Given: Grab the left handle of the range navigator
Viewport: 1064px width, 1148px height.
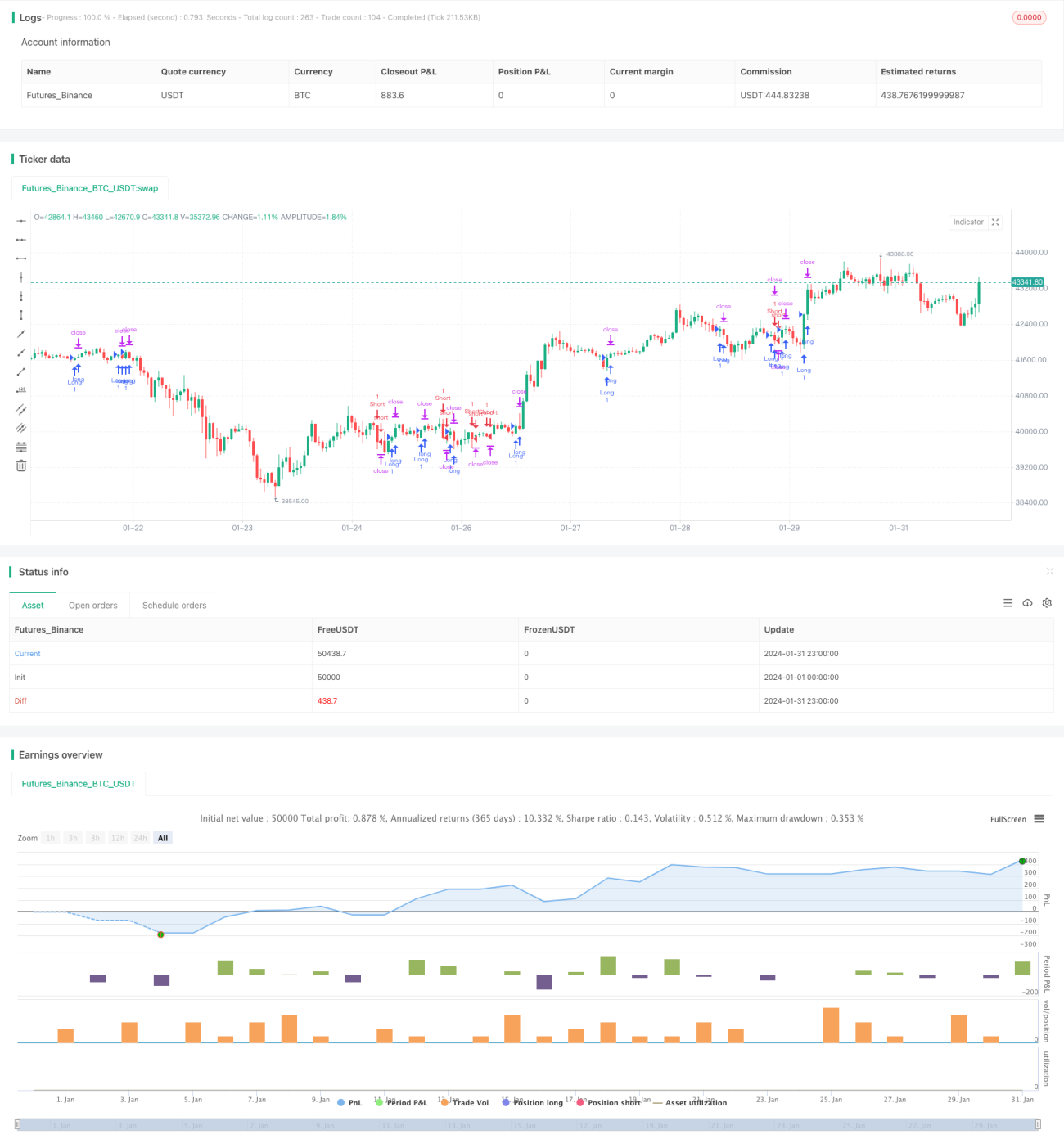Looking at the screenshot, I should coord(17,1124).
